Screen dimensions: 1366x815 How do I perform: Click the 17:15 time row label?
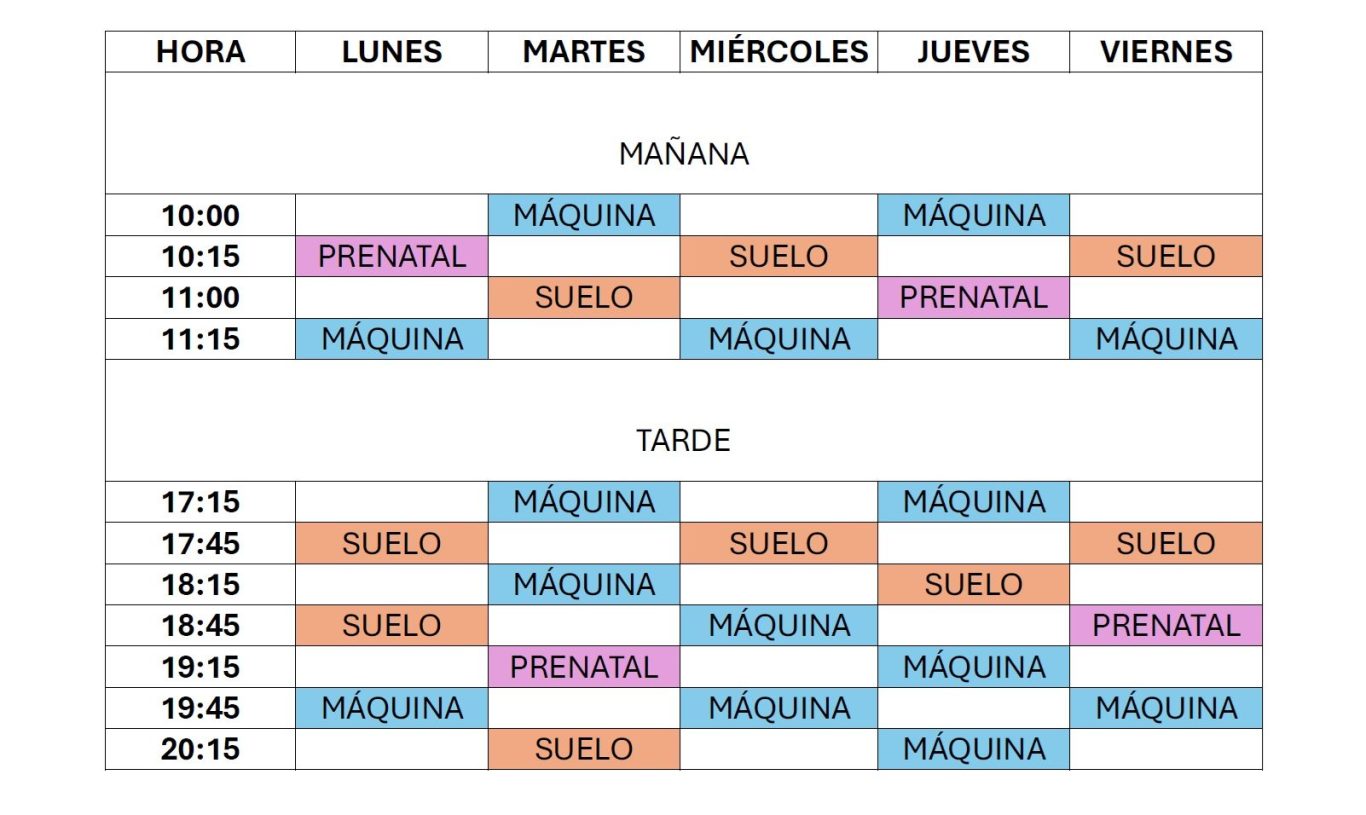click(x=201, y=502)
